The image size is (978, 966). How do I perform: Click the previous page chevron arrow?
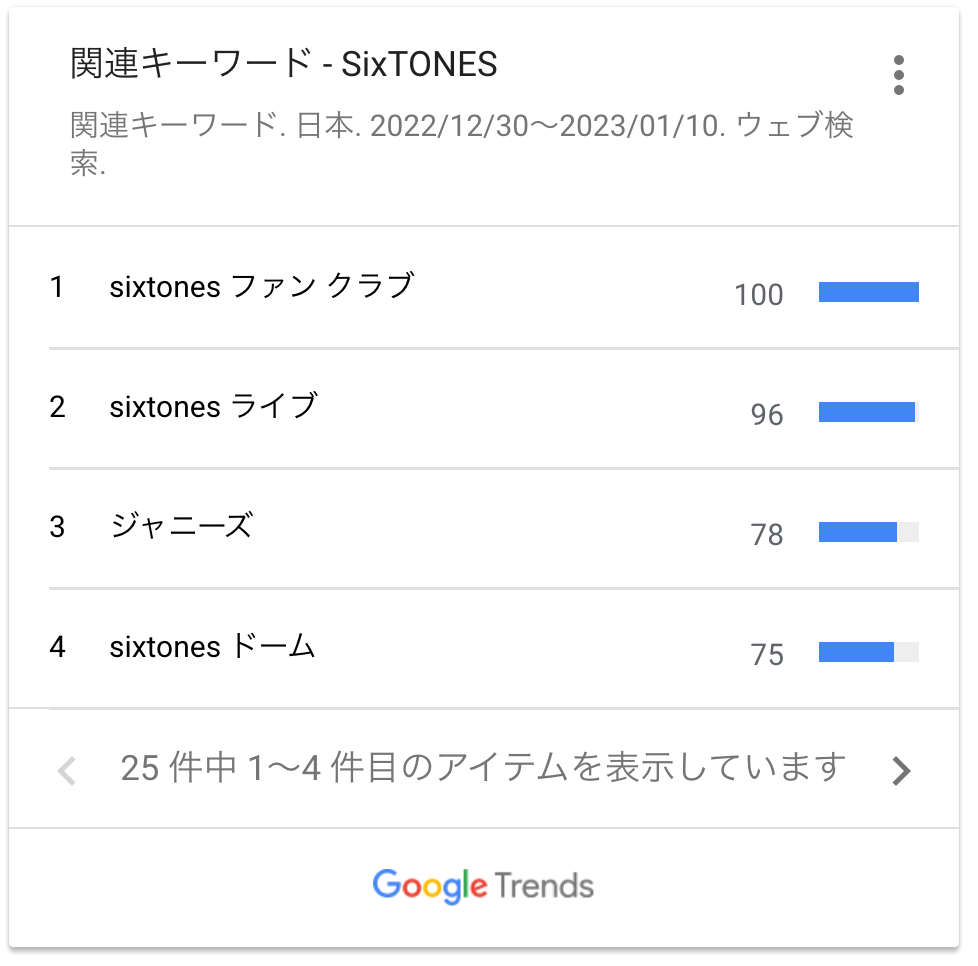(67, 771)
